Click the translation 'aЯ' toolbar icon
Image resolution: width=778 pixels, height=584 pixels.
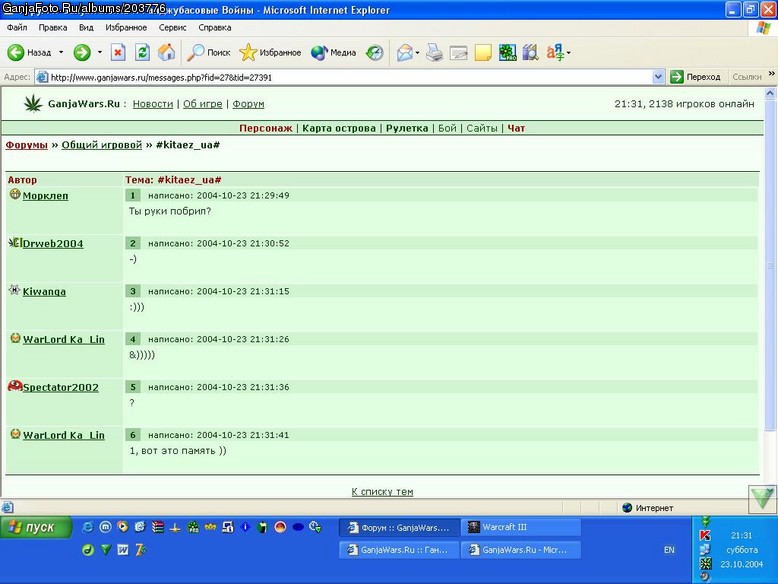click(555, 53)
